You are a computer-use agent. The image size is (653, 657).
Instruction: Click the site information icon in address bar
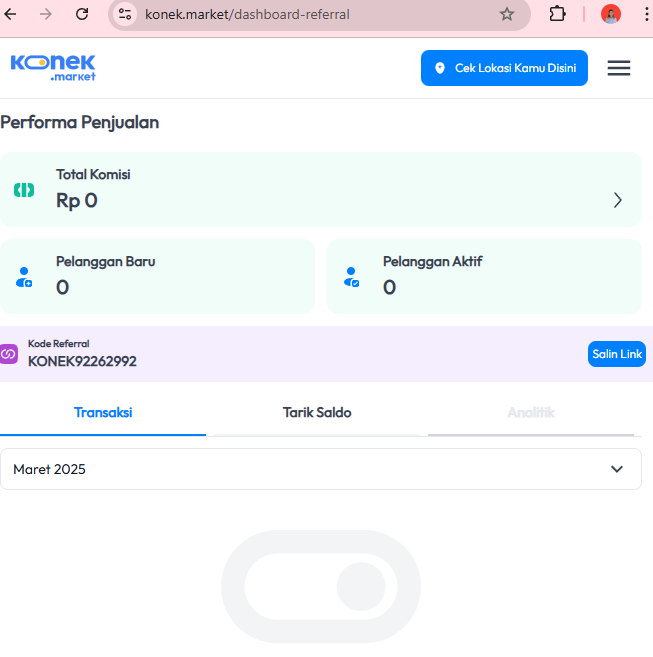tap(124, 14)
